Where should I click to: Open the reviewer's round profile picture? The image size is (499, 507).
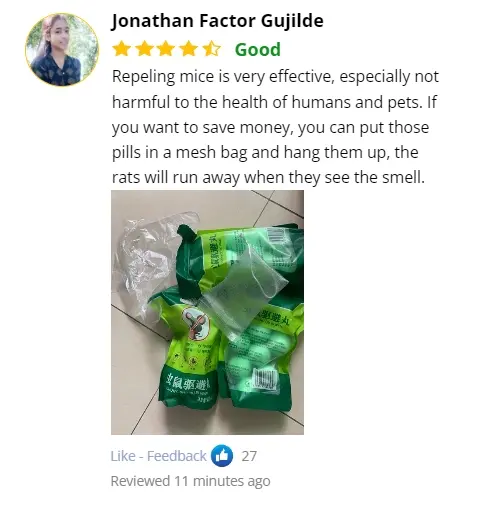62,50
